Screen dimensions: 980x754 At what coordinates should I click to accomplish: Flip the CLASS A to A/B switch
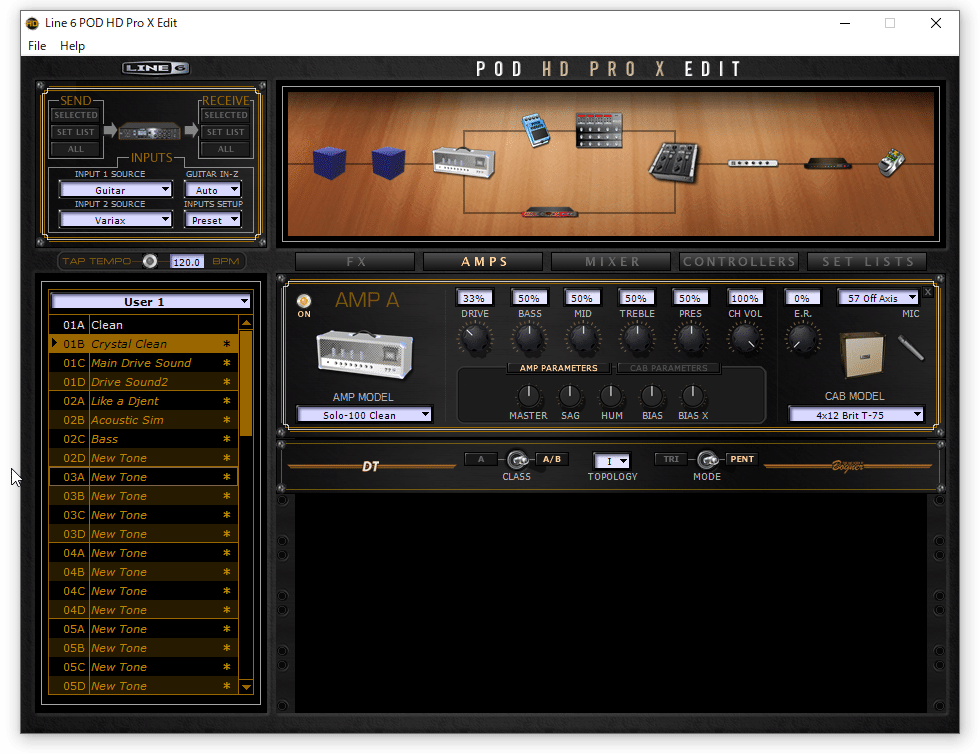[x=517, y=460]
